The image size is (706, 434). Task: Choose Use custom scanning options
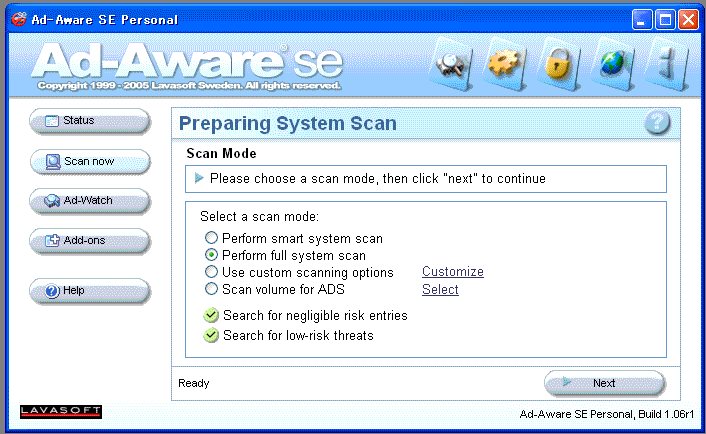coord(211,272)
